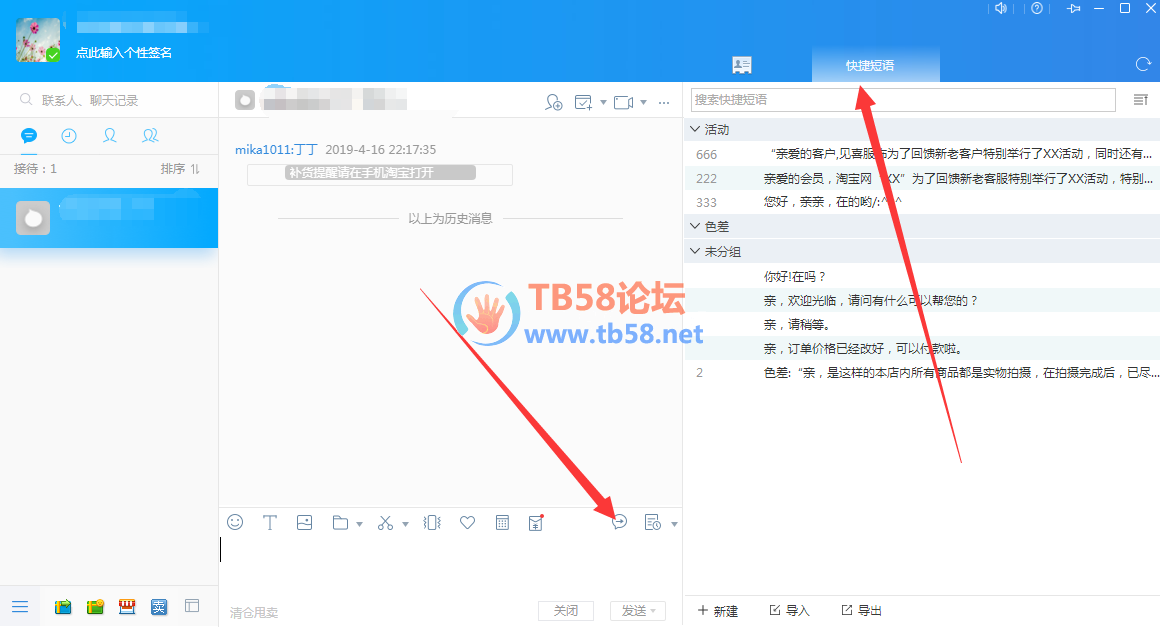Open the emoji picker in chat toolbar
Viewport: 1160px width, 627px height.
click(x=235, y=522)
